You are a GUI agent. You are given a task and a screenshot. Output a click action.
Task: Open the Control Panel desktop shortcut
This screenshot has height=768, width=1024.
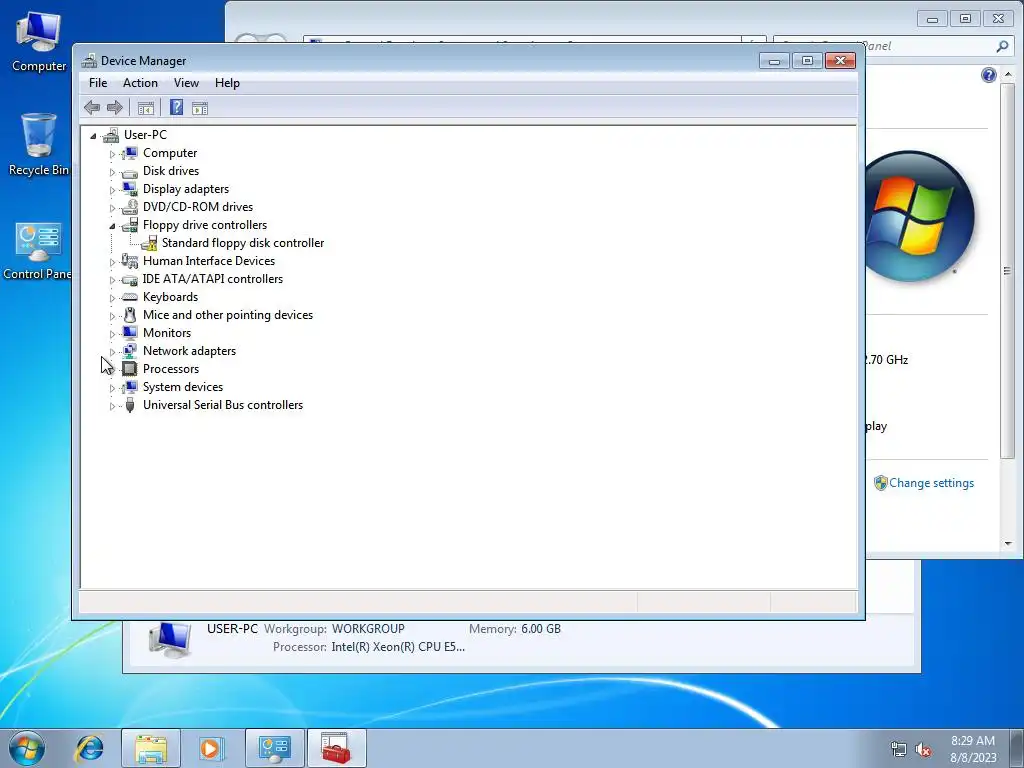coord(37,251)
